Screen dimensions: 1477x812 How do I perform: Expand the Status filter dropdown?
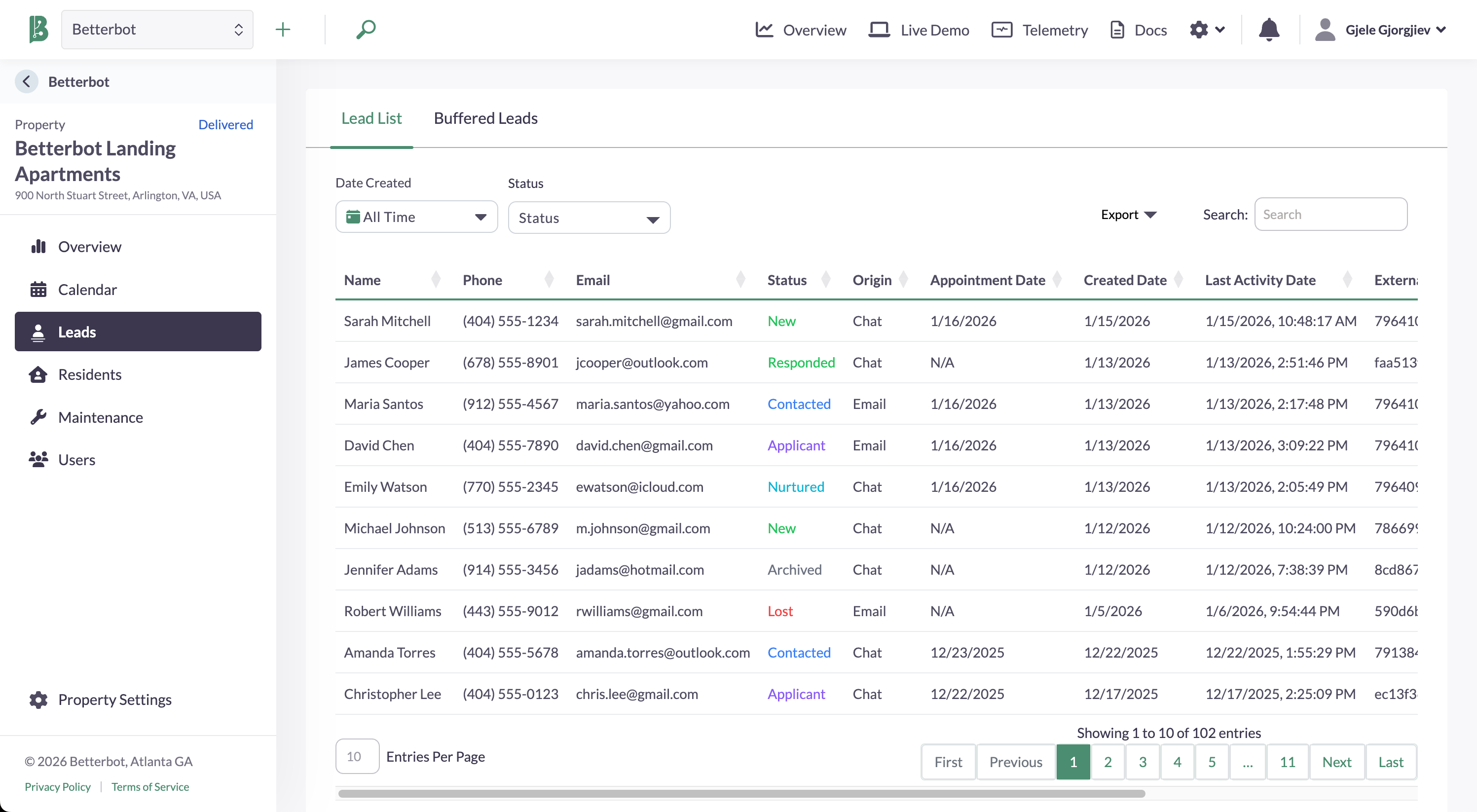coord(589,218)
